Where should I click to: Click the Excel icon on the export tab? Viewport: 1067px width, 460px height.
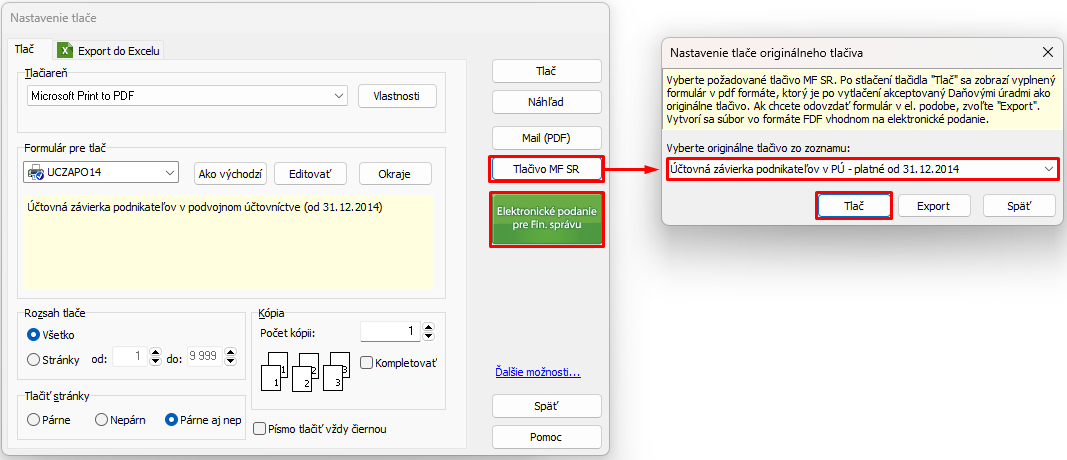pyautogui.click(x=65, y=50)
